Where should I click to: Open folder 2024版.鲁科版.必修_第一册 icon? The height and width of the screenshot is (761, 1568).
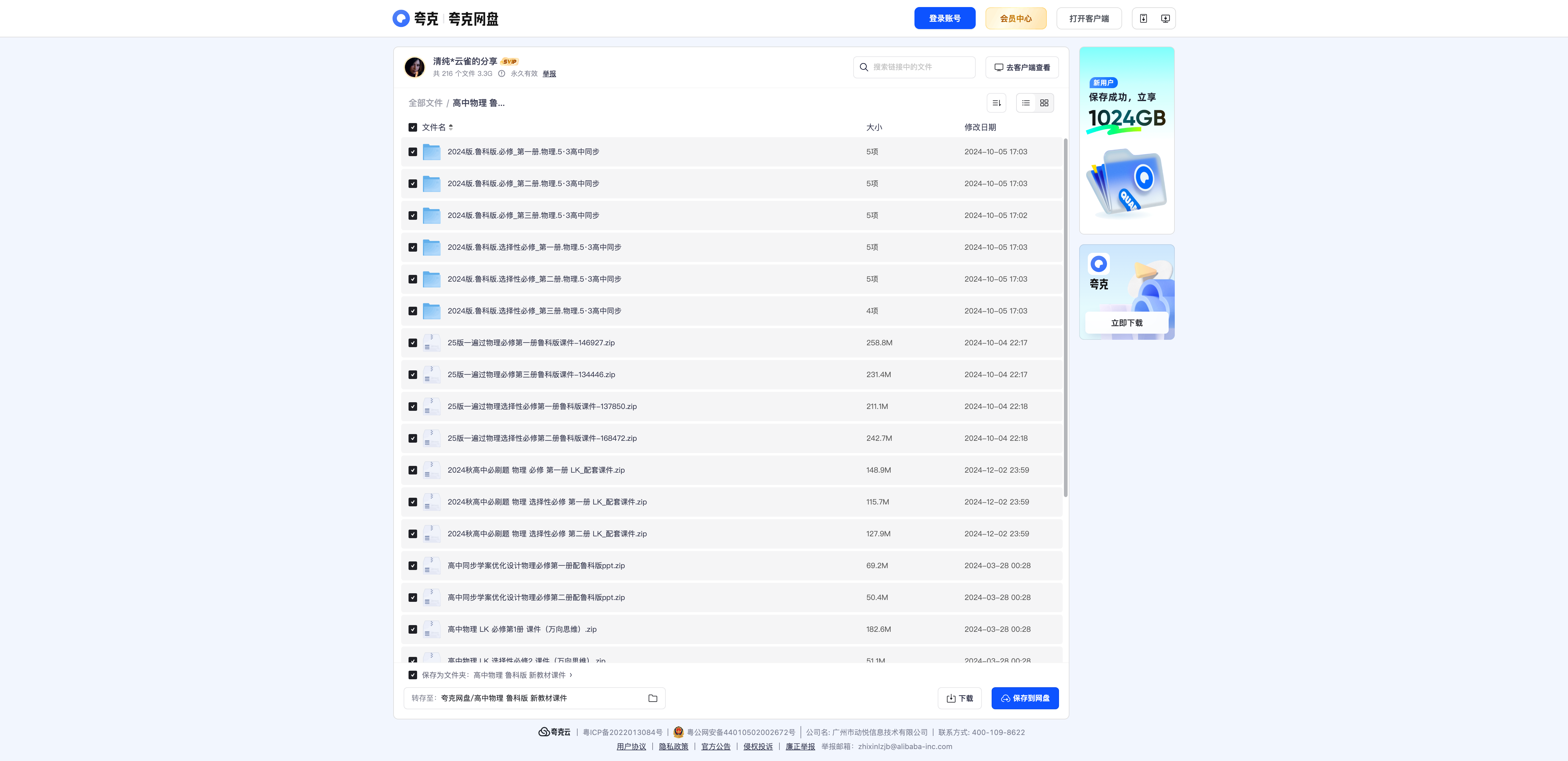[x=432, y=152]
